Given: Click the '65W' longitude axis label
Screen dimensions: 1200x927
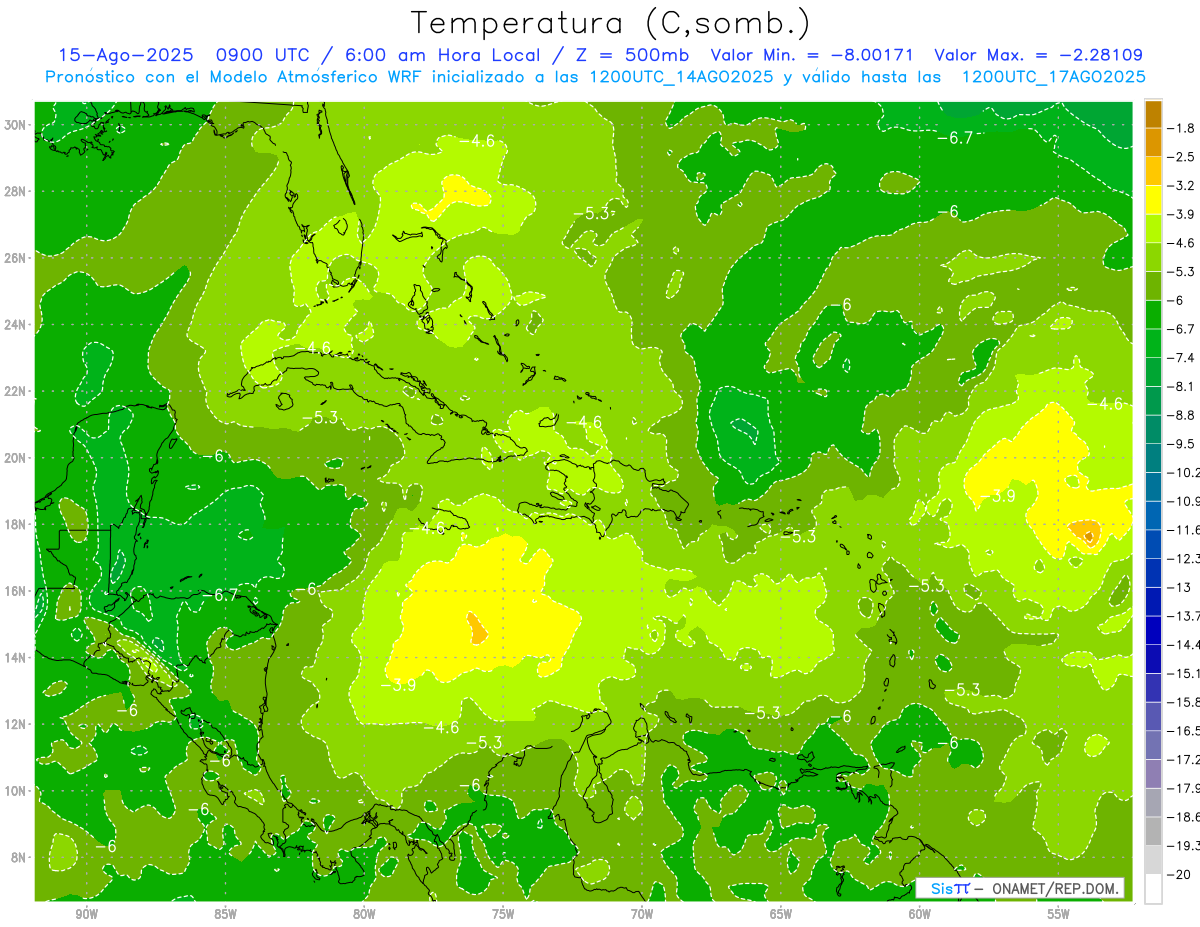Looking at the screenshot, I should coord(781,914).
